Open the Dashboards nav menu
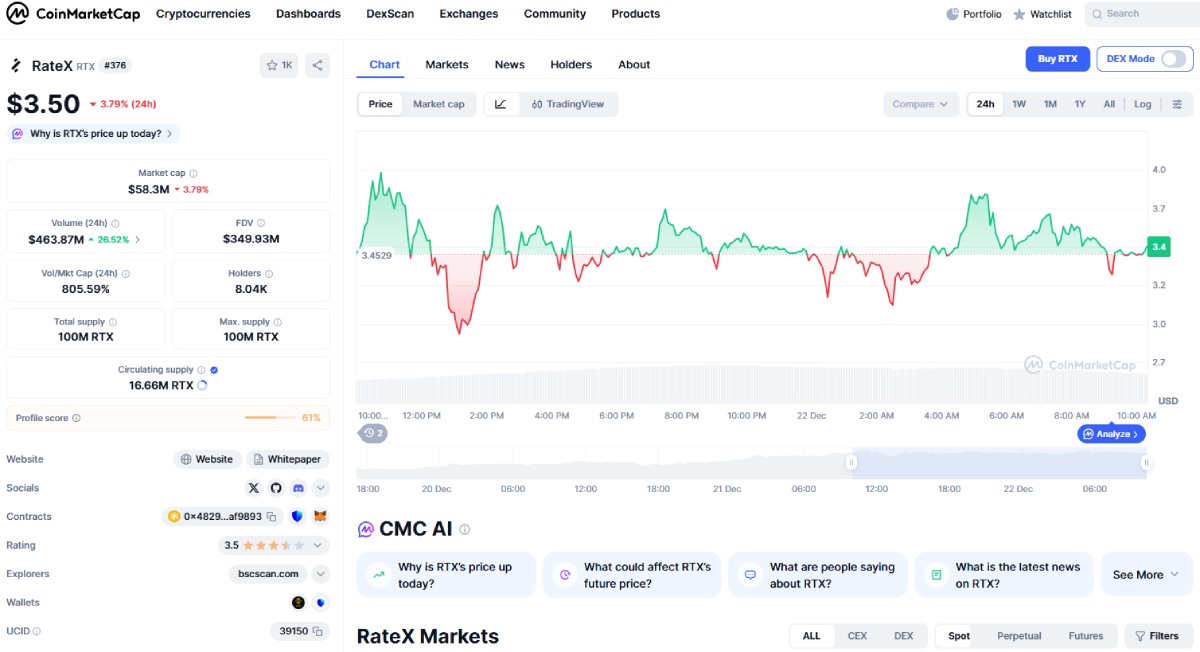 tap(308, 14)
